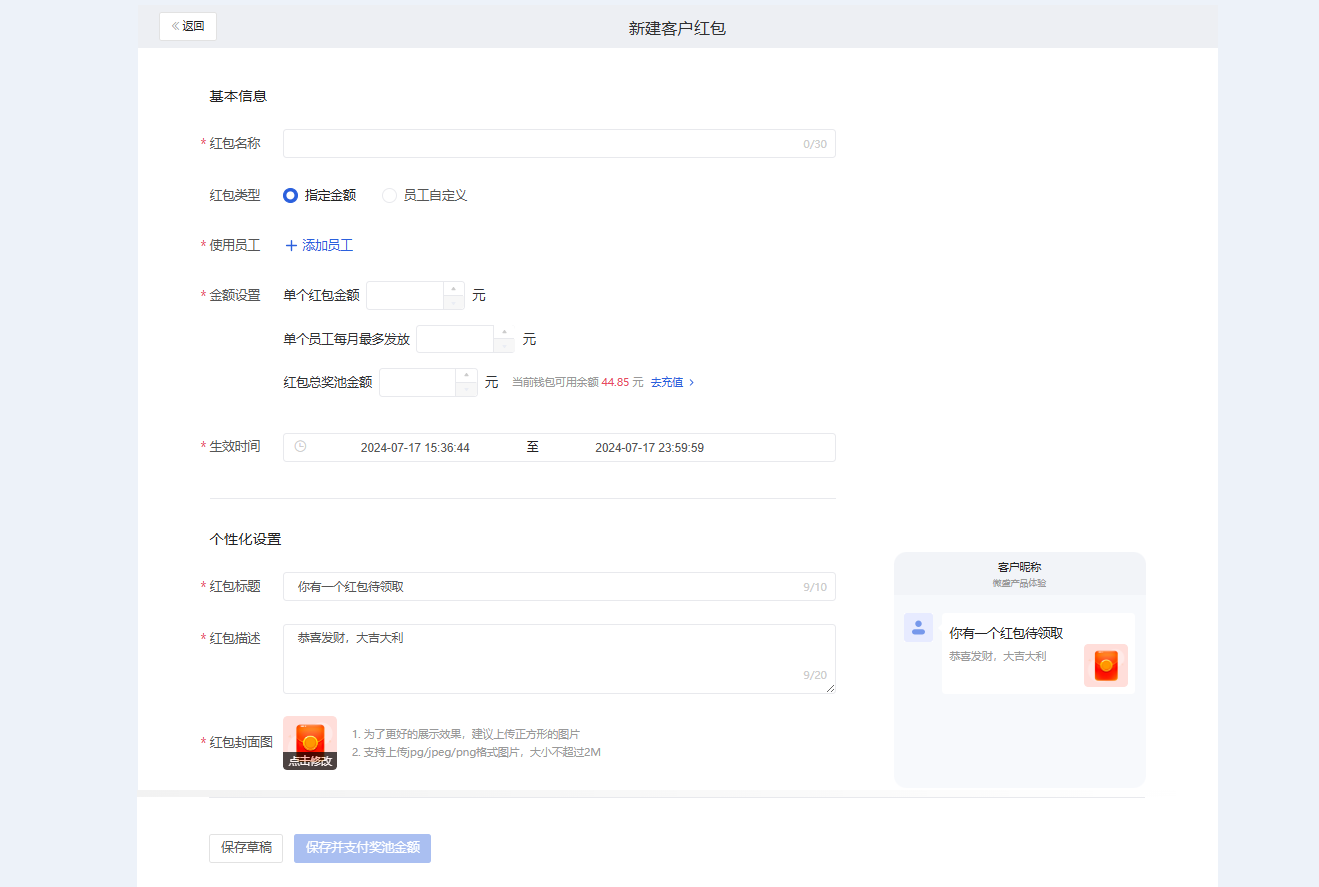Edit the 红包描述 textarea

pos(559,659)
